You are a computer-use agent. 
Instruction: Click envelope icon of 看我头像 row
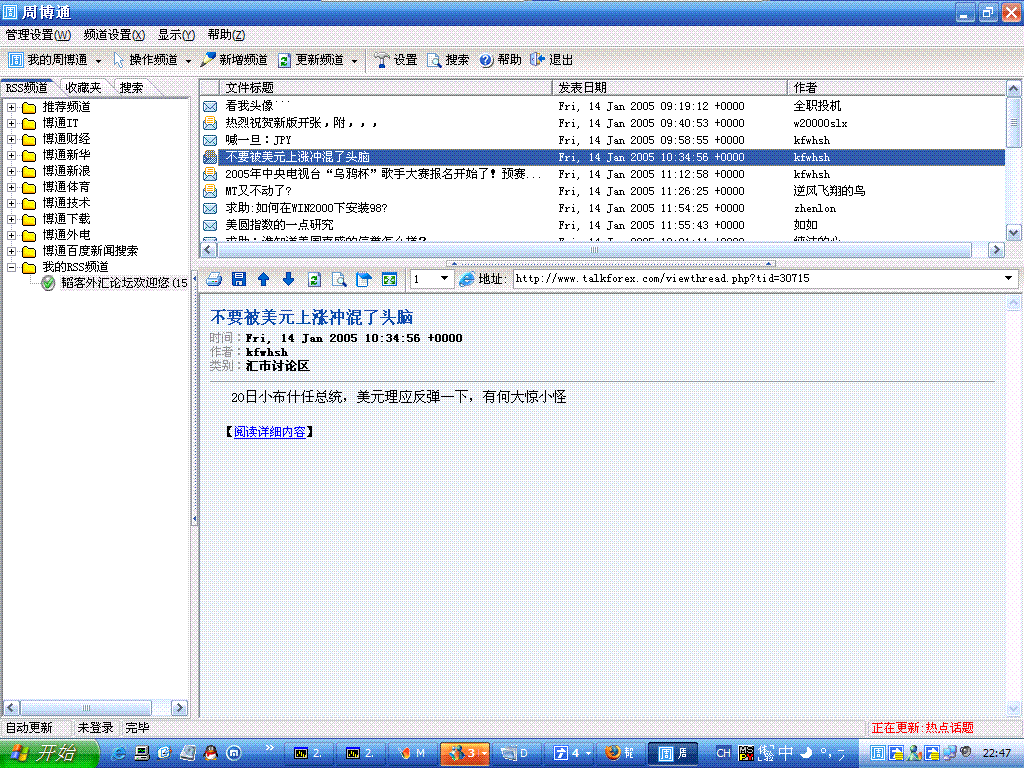tap(210, 106)
